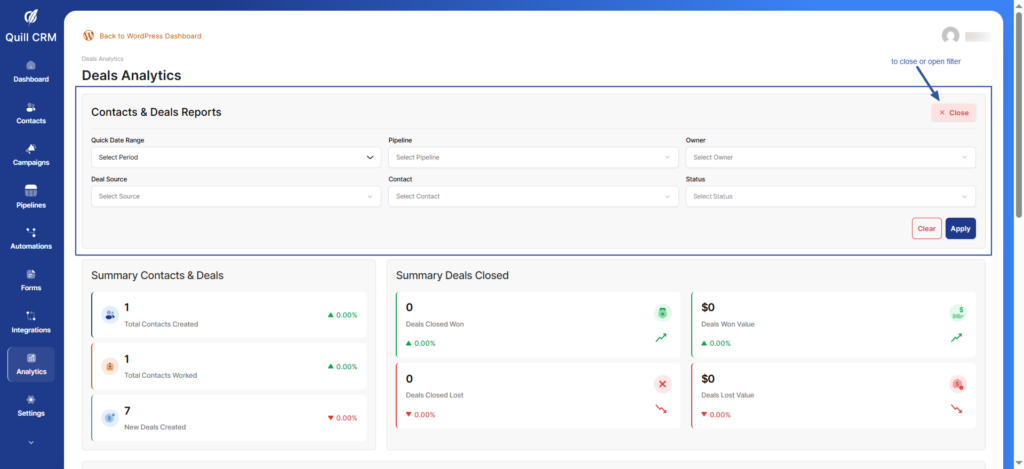The image size is (1024, 469).
Task: Open the Status filter dropdown
Action: tap(830, 197)
